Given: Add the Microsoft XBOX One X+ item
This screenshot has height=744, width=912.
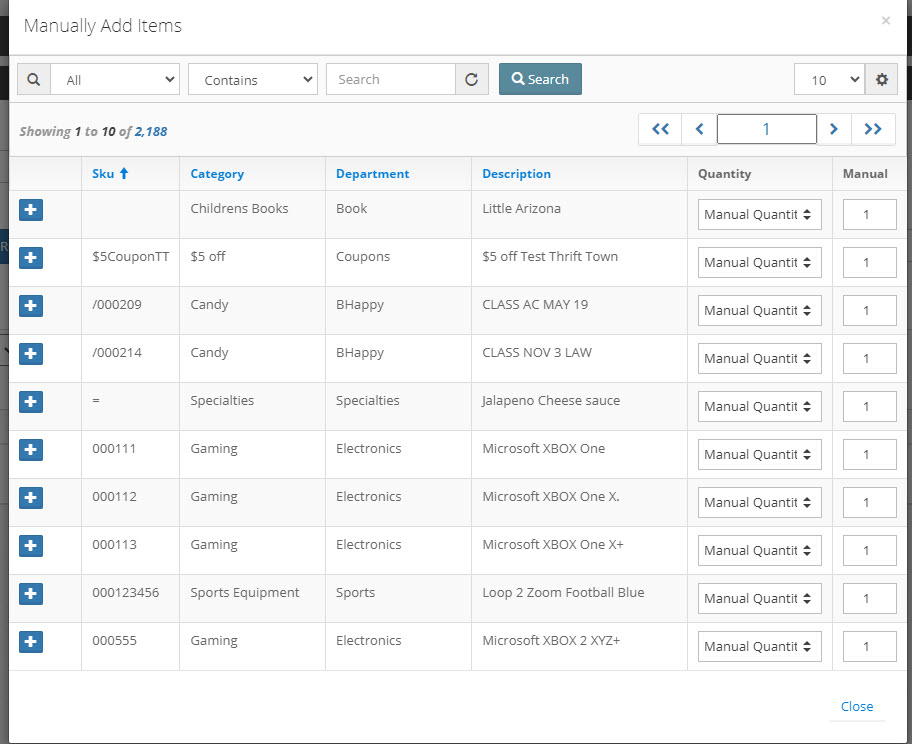Looking at the screenshot, I should 31,546.
